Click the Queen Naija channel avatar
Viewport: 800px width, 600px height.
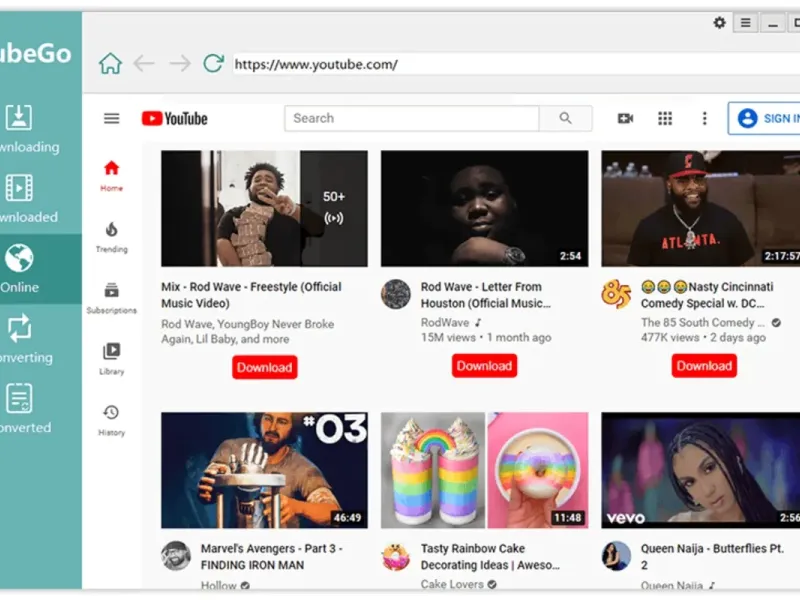[616, 556]
